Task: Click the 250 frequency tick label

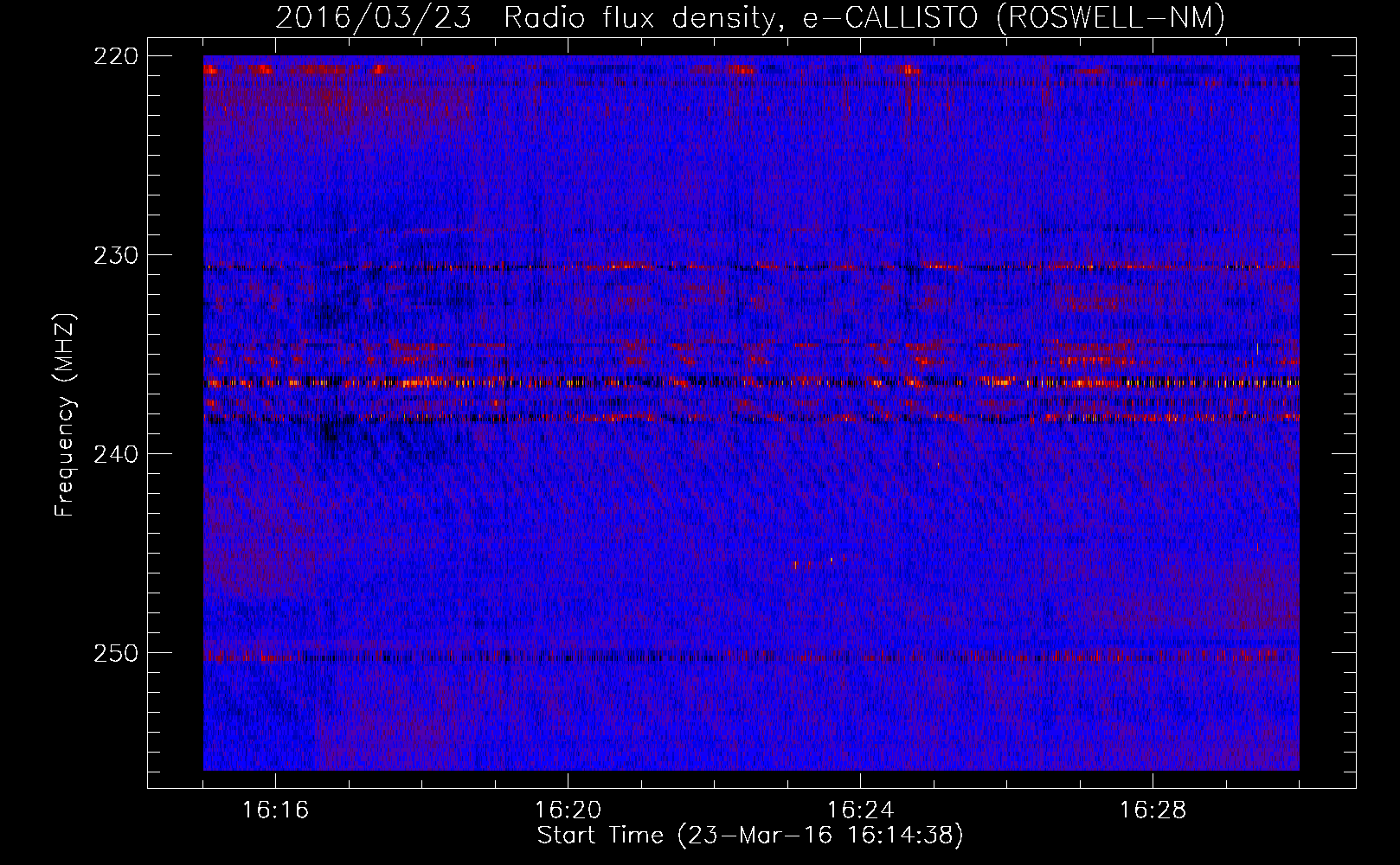Action: [116, 653]
